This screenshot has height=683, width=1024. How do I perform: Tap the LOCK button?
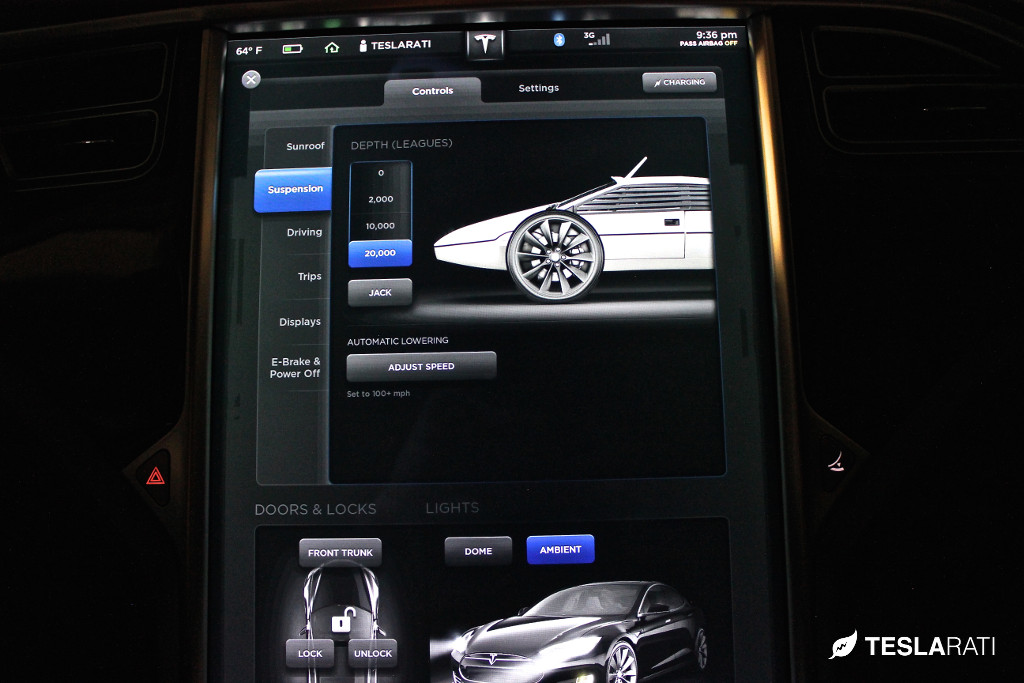click(310, 653)
